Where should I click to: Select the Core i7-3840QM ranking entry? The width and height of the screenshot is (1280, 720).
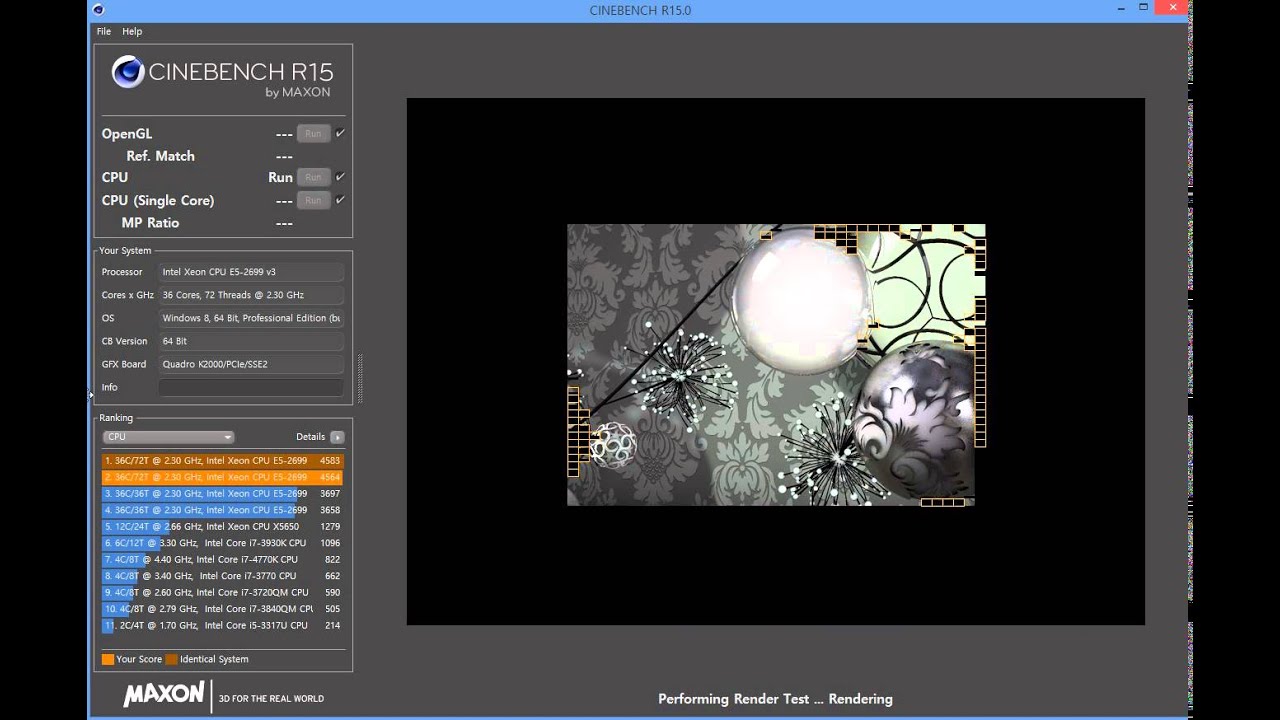[222, 609]
